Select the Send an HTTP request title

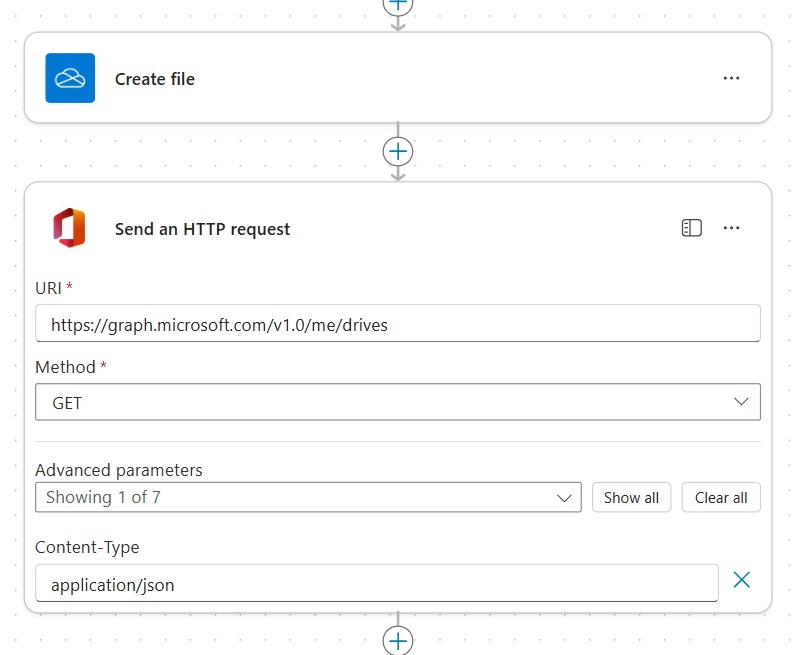tap(202, 229)
